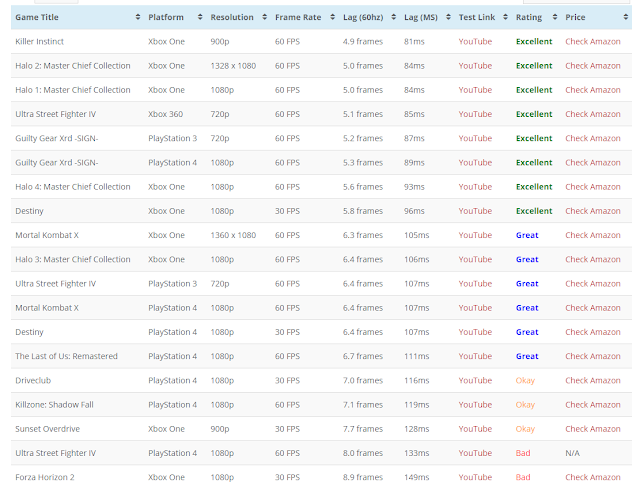Sort by Lag (60hz) column arrows
Image resolution: width=640 pixels, height=490 pixels.
click(x=393, y=17)
